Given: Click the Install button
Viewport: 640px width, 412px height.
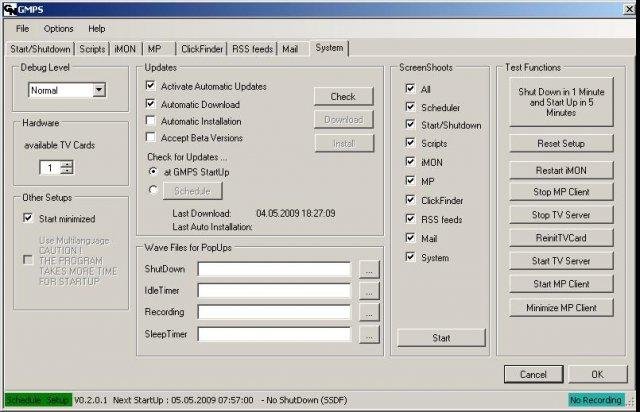Looking at the screenshot, I should pyautogui.click(x=344, y=143).
